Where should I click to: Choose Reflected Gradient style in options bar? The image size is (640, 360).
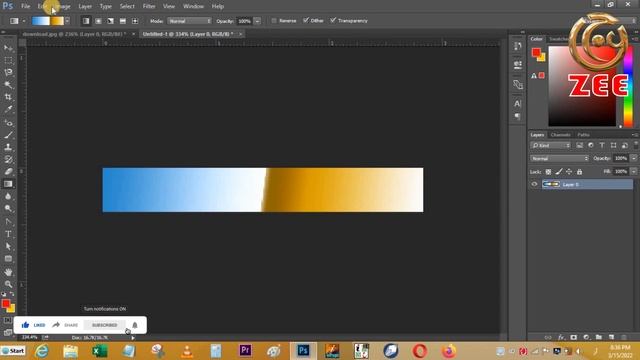point(123,21)
